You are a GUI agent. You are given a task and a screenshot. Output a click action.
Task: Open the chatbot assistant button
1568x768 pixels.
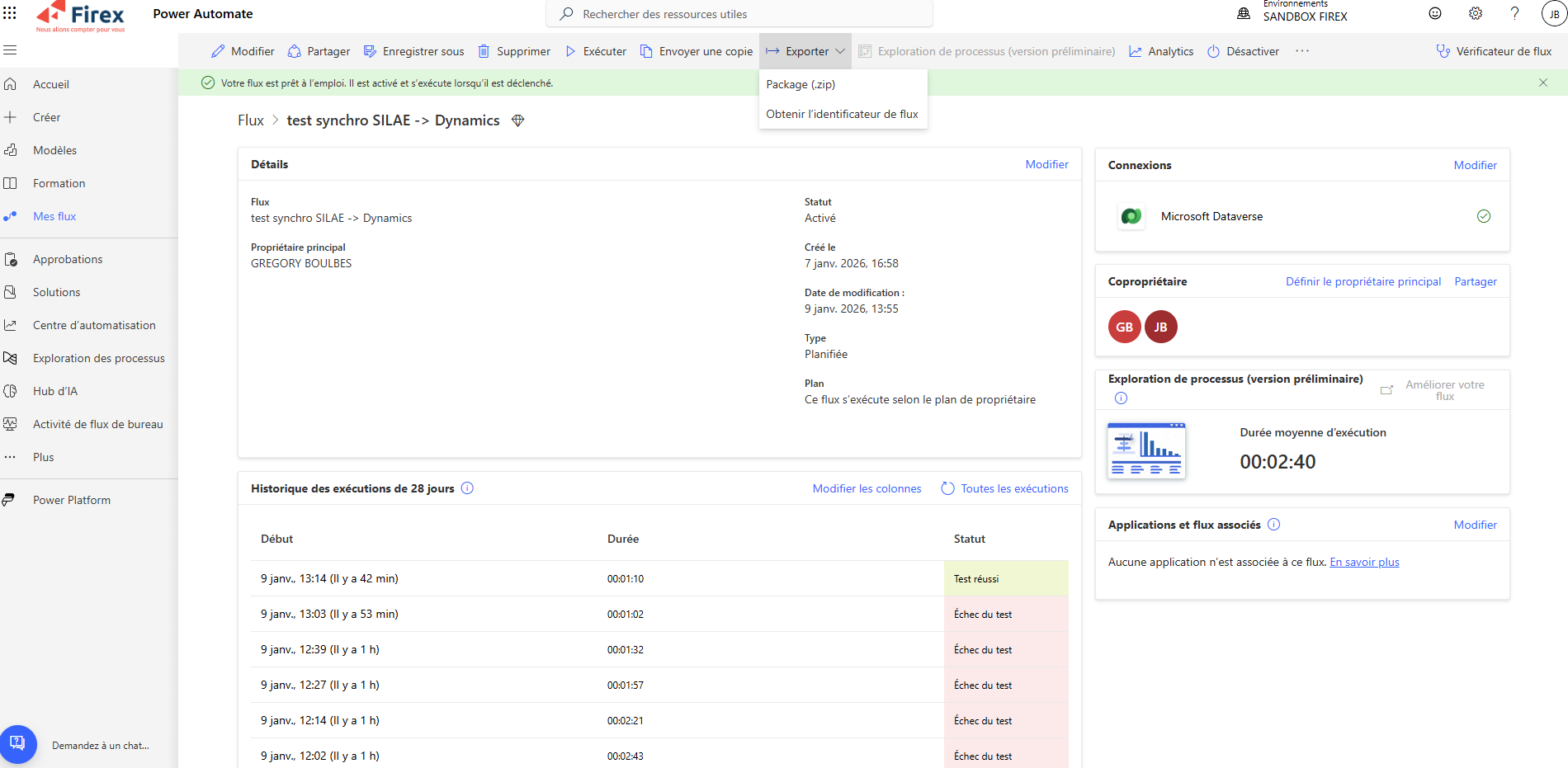tap(18, 744)
